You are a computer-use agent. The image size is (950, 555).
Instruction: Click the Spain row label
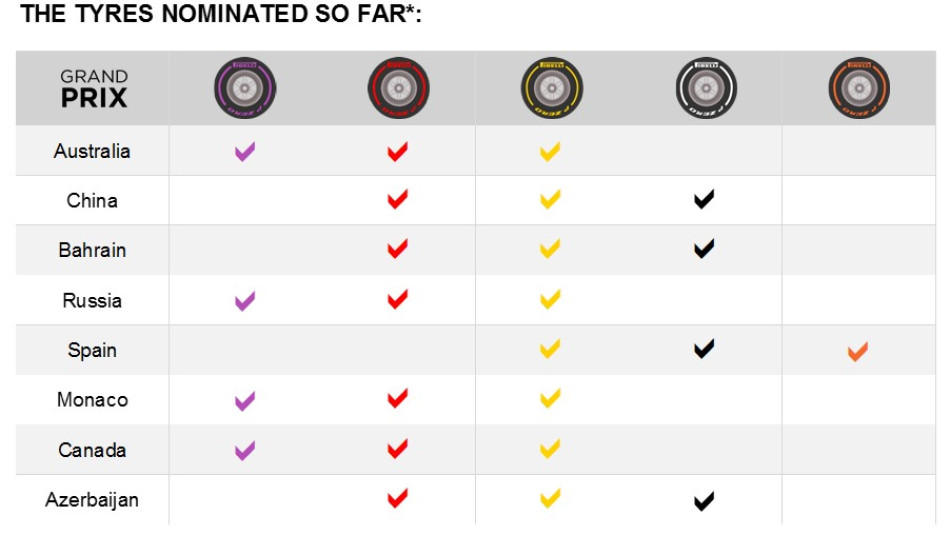(x=92, y=351)
